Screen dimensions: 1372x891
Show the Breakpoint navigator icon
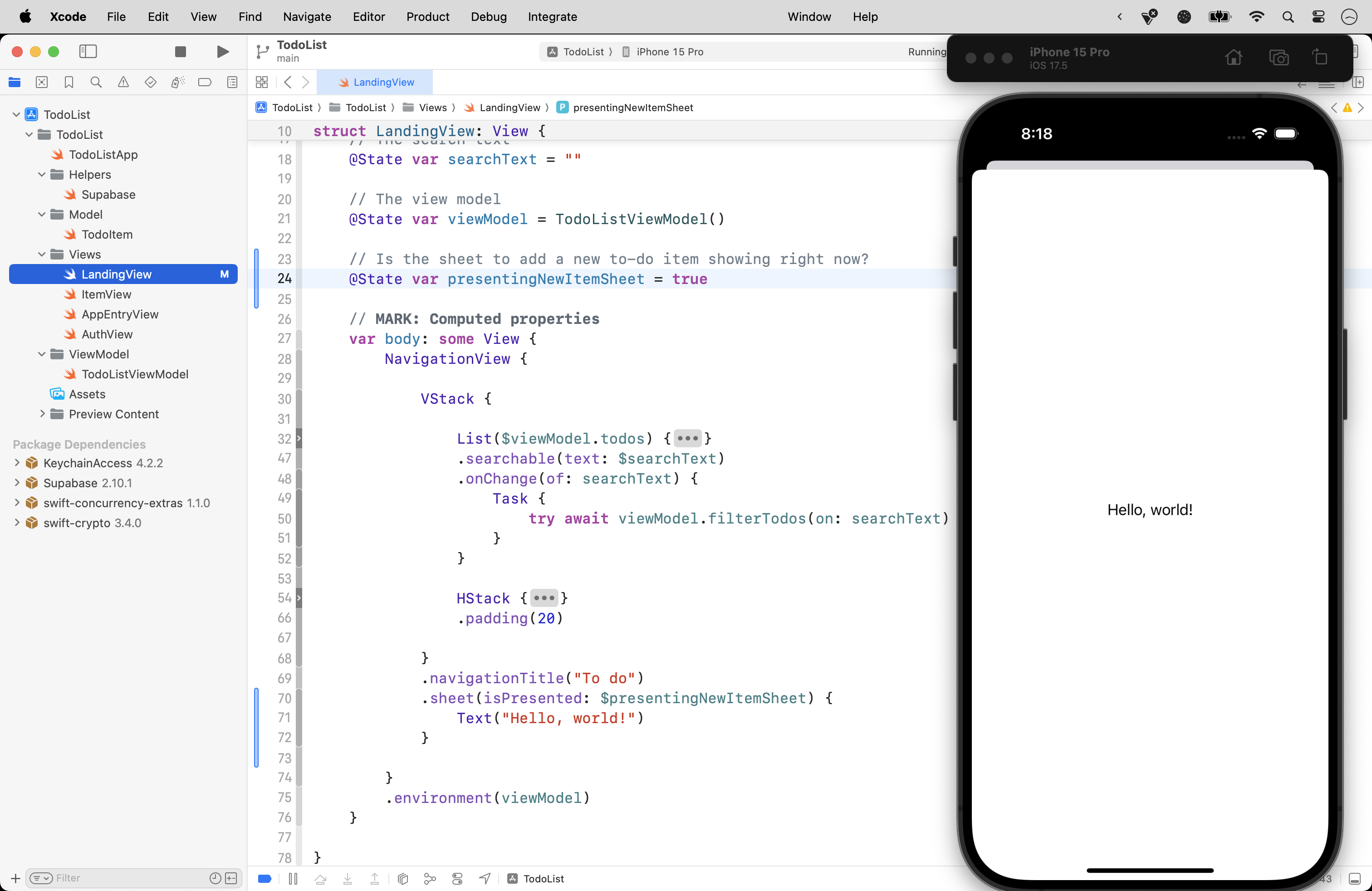205,83
